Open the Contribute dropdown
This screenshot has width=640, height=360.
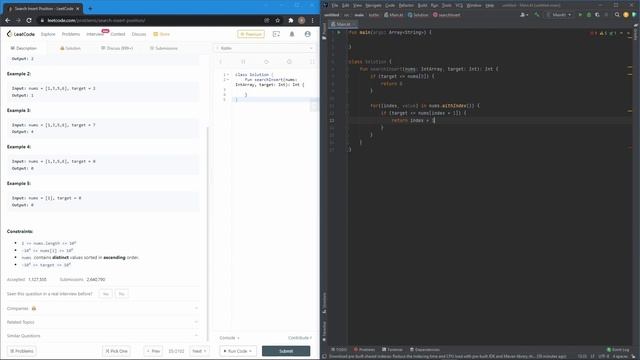pyautogui.click(x=300, y=338)
